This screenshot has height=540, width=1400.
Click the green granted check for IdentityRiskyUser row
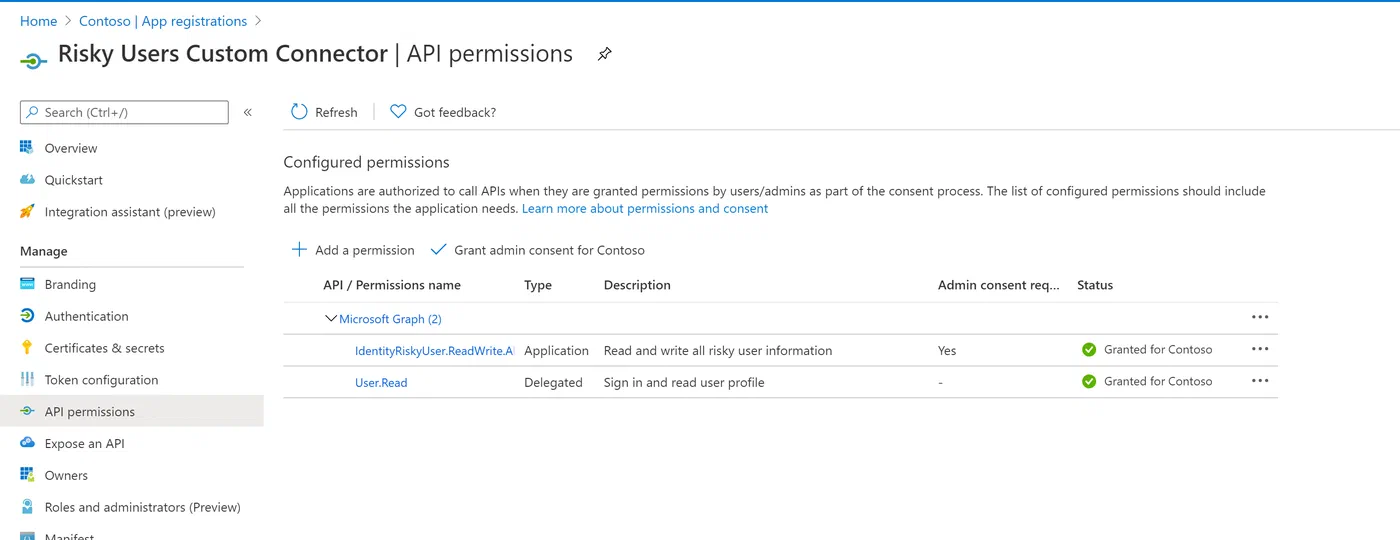click(1089, 350)
